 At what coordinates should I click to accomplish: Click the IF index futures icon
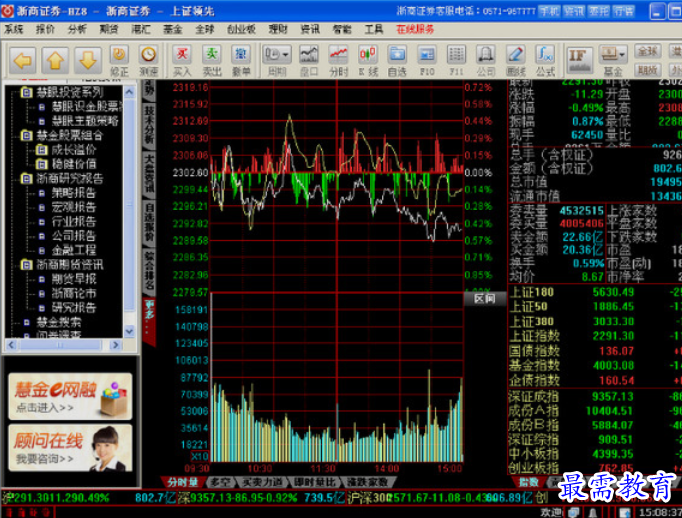click(x=580, y=60)
